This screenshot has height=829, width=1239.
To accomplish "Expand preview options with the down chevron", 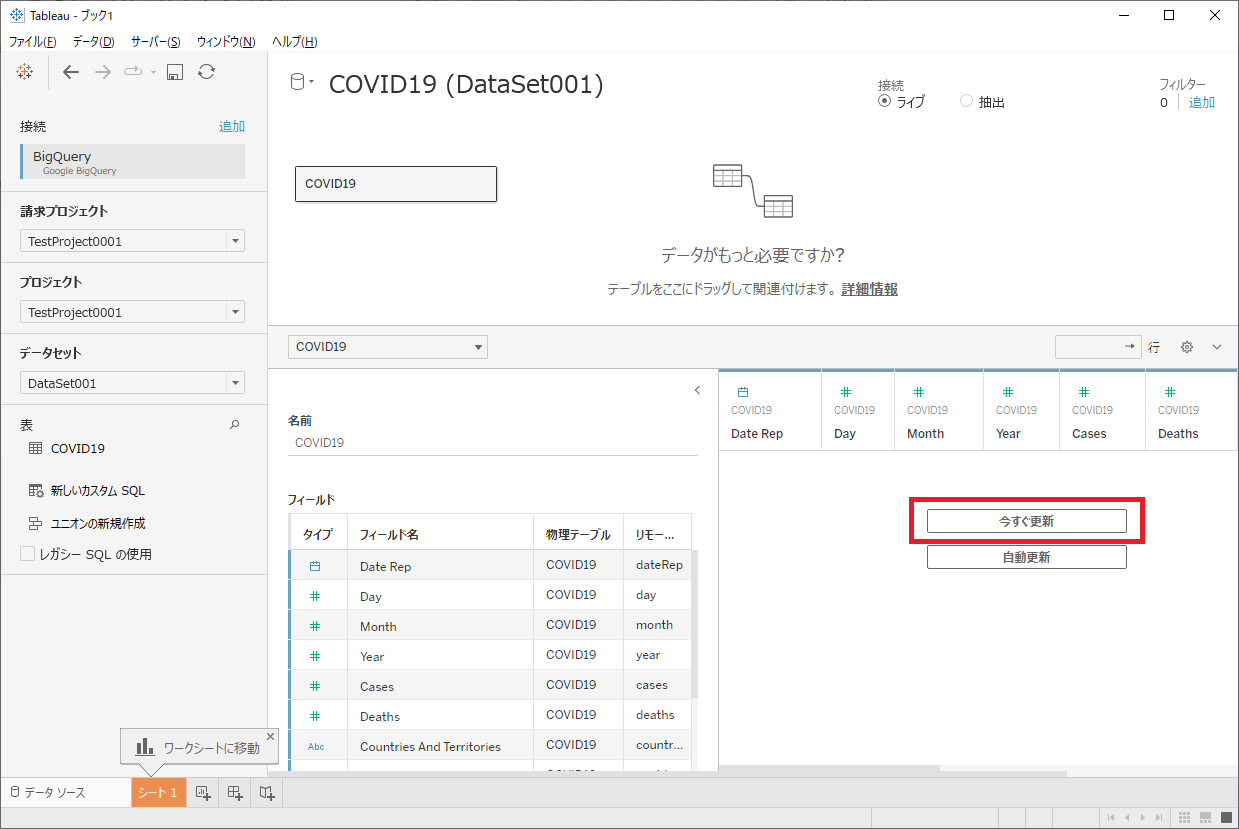I will pos(1217,347).
